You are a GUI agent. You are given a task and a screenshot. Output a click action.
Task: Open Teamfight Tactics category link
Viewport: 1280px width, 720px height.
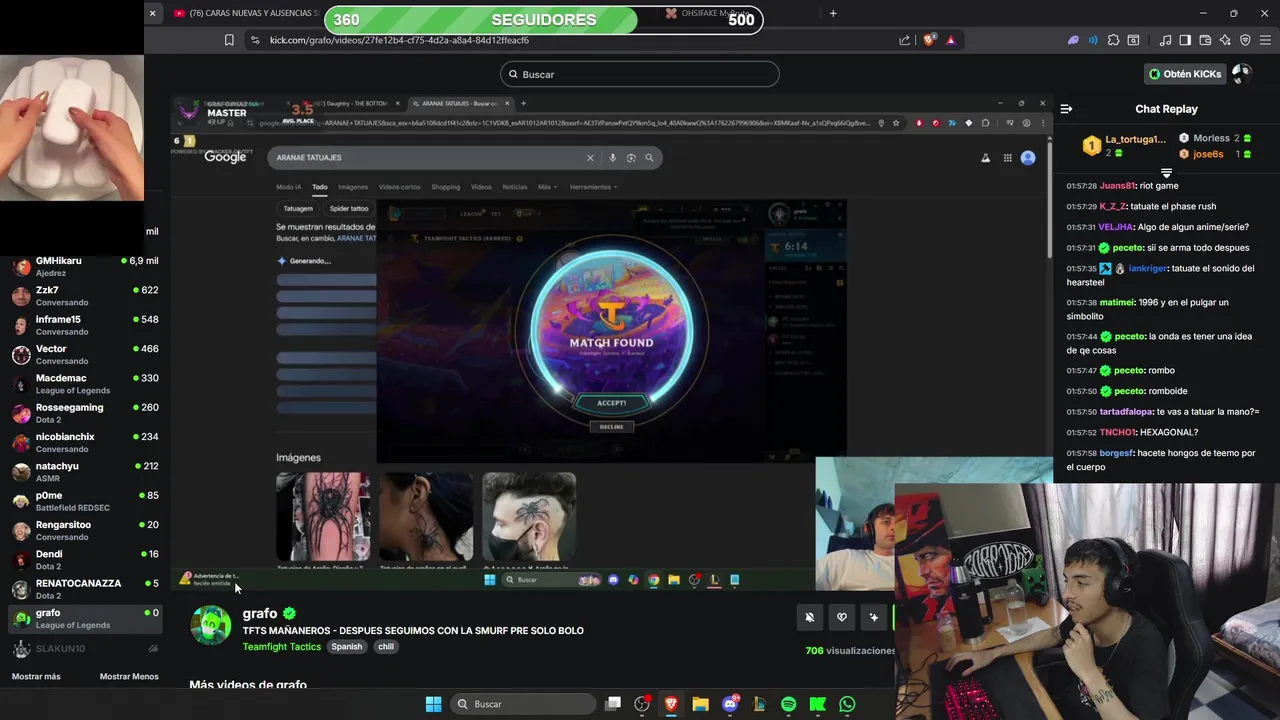pyautogui.click(x=282, y=647)
